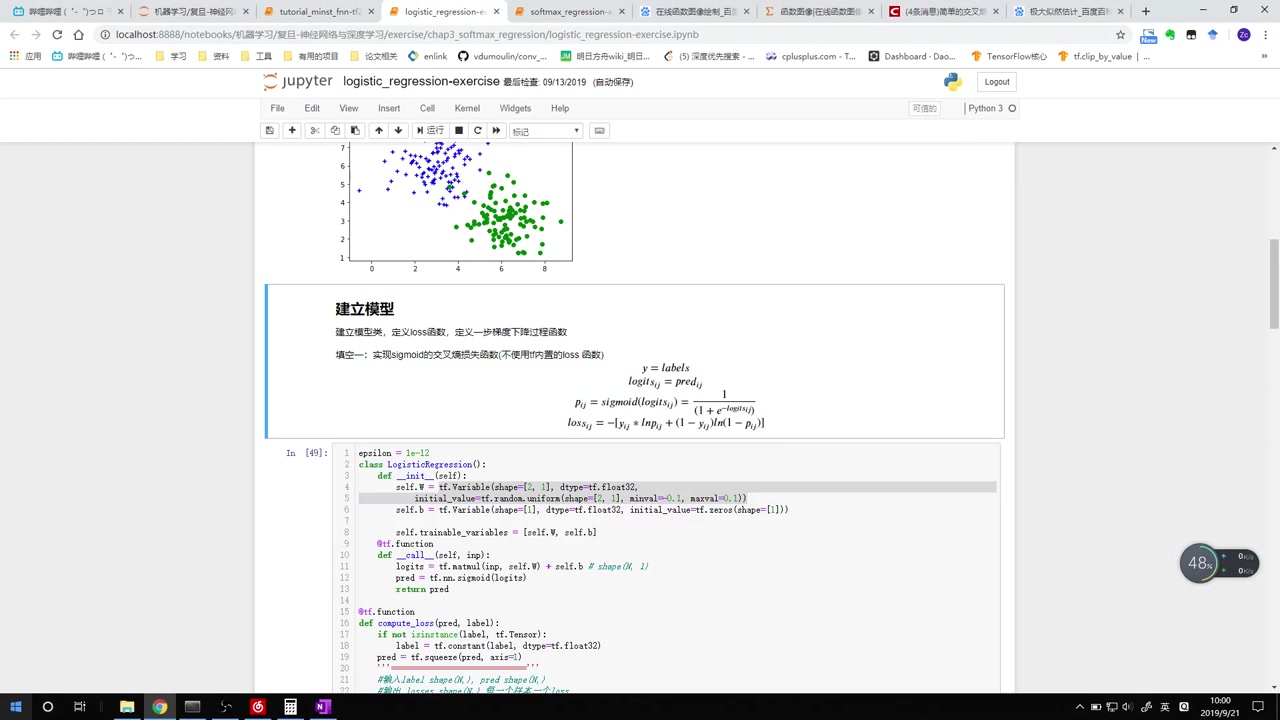Click inside the code cell editor on epsilon line
Viewport: 1280px width, 720px height.
(x=394, y=453)
